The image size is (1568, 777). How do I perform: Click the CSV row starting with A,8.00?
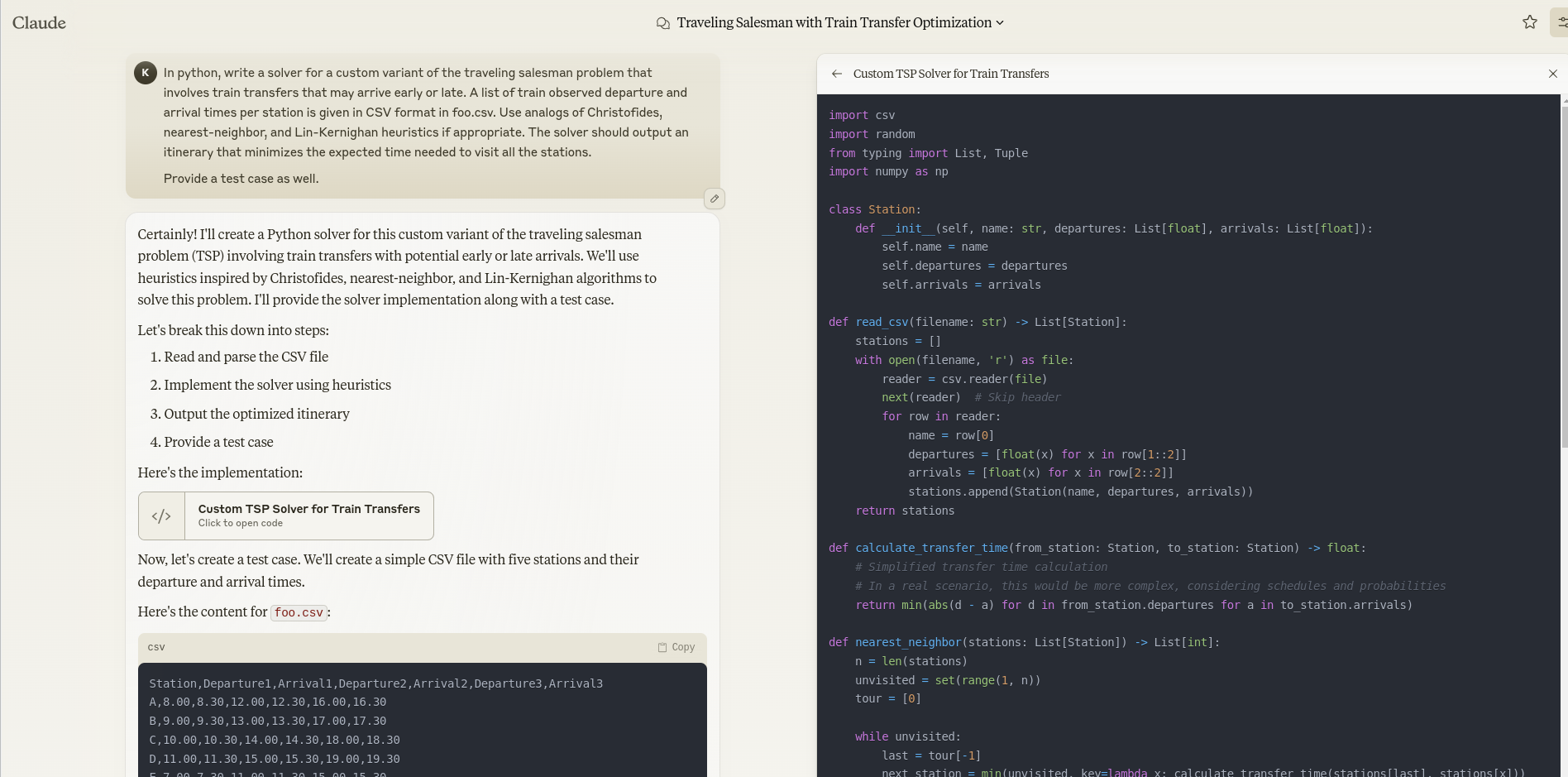[x=268, y=702]
